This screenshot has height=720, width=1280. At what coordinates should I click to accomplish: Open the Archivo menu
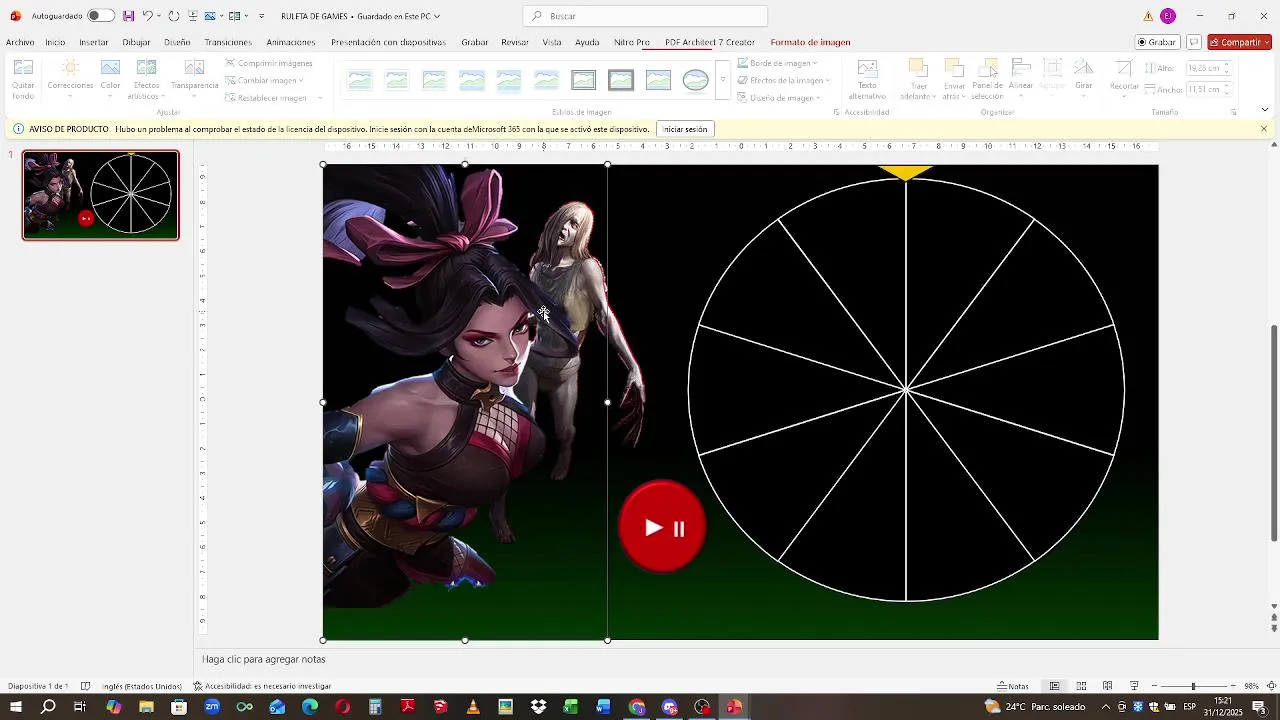[20, 42]
